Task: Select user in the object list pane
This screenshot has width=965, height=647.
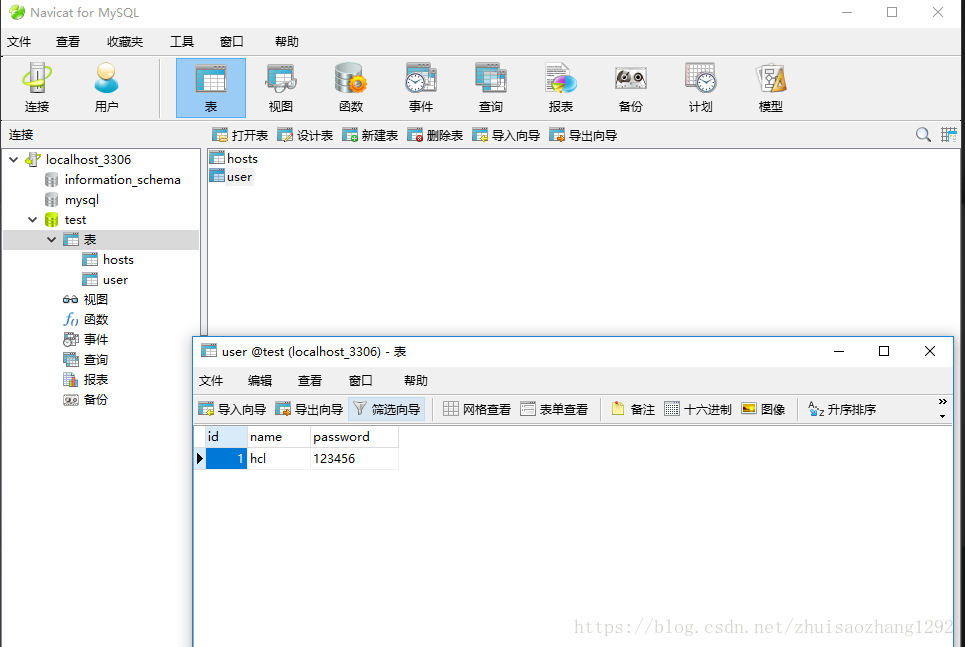Action: (231, 177)
